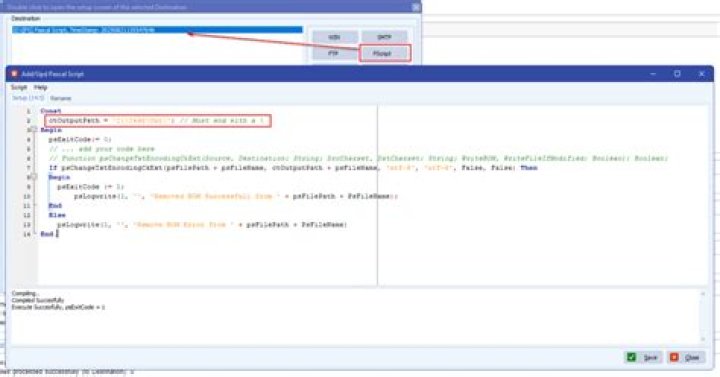720x377 pixels.
Task: Collapse the Begin block at line 3
Action: tap(34, 130)
